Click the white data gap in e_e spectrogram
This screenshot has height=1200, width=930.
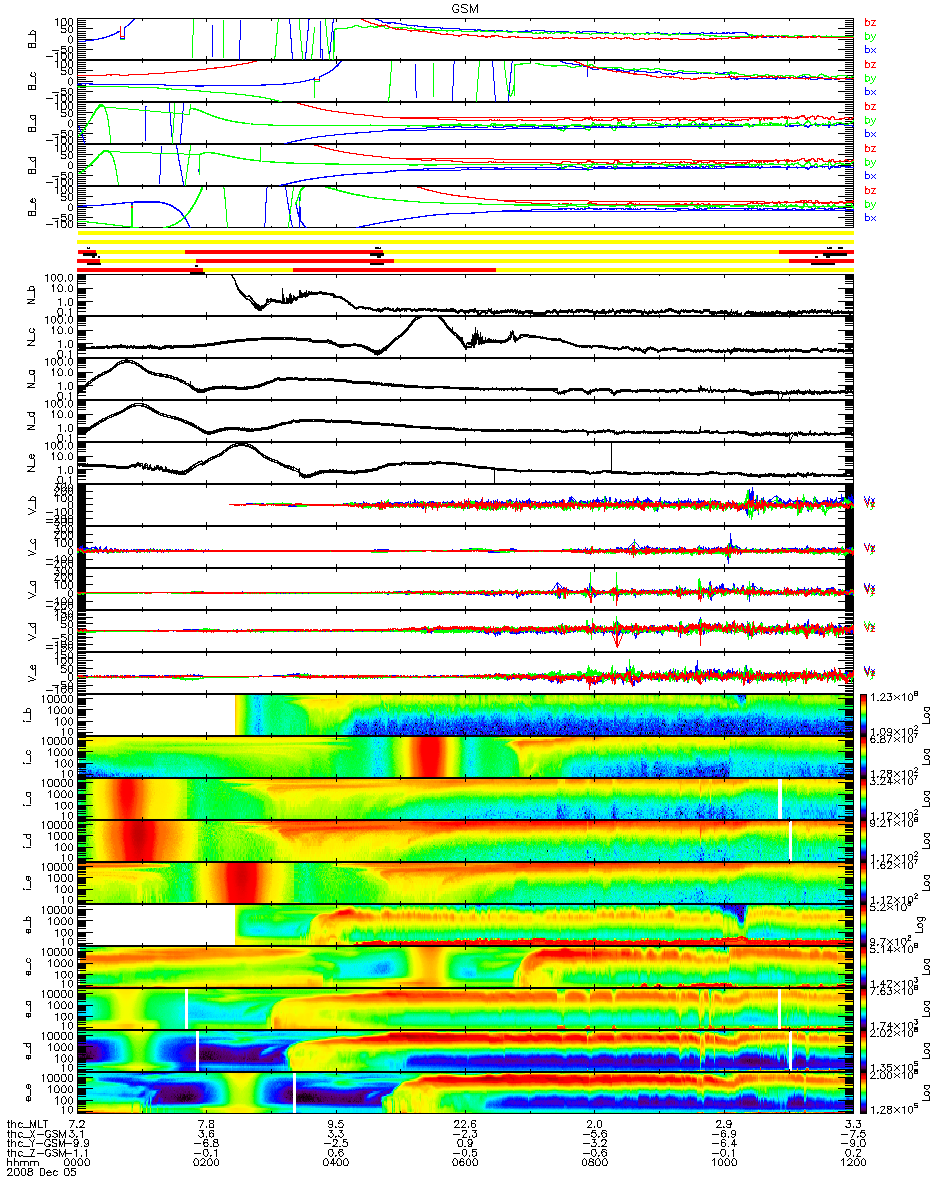click(x=294, y=1093)
